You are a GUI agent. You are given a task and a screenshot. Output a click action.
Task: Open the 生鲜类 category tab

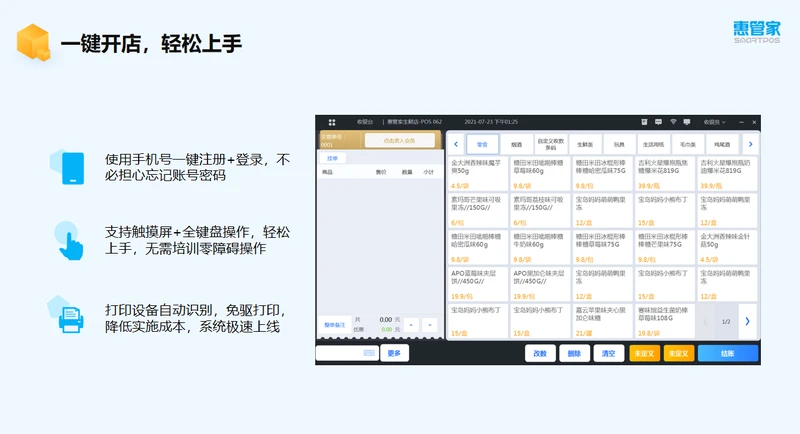pyautogui.click(x=584, y=144)
